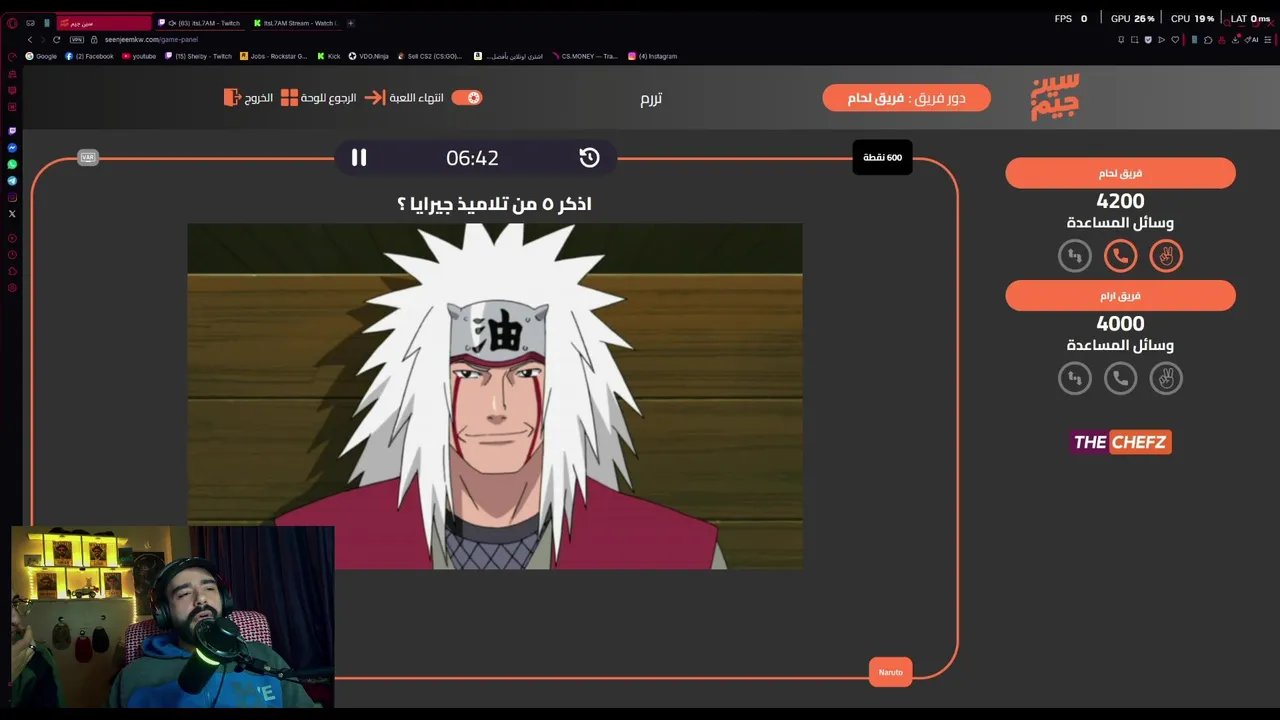The image size is (1280, 720).
Task: Open the Sell CS2 (CS:GO) bookmark
Action: pyautogui.click(x=429, y=56)
